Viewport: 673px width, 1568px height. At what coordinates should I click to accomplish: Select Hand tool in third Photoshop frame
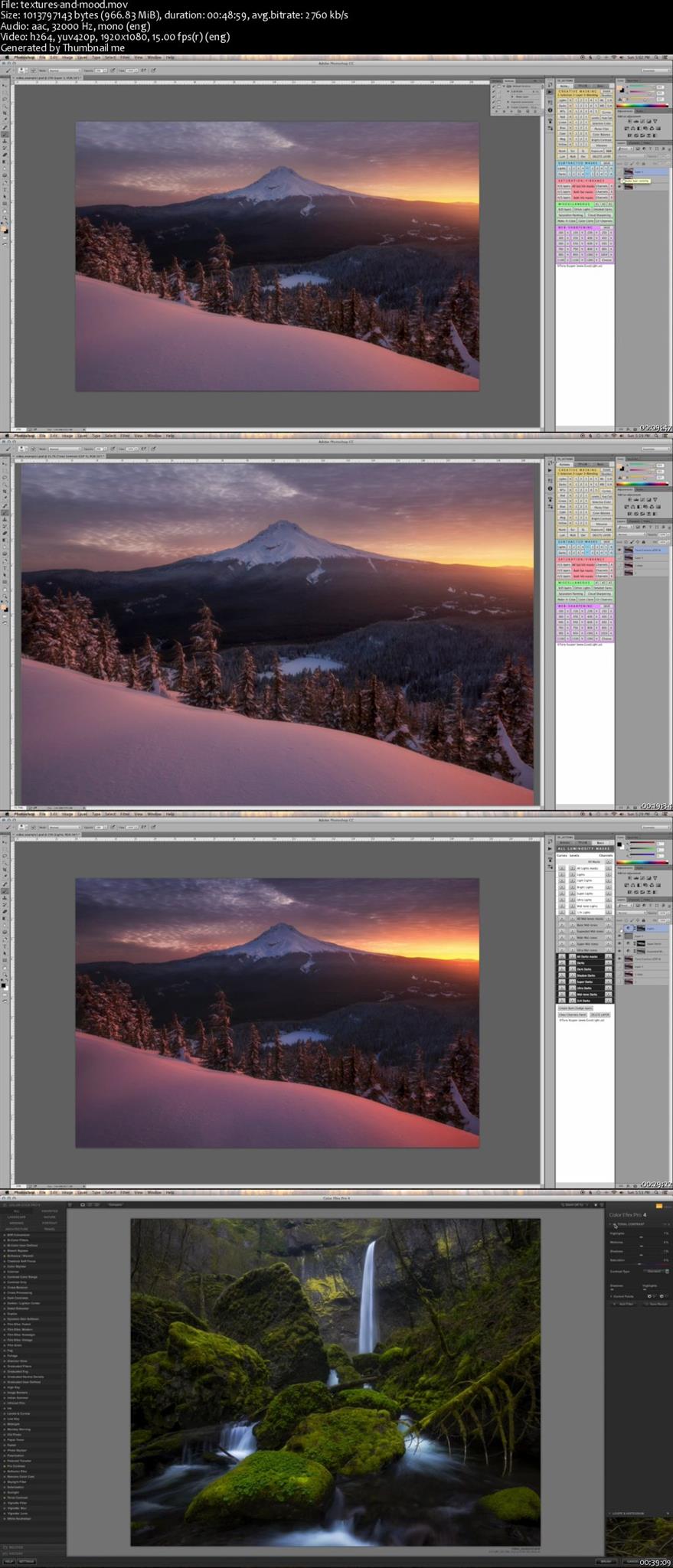pos(5,968)
